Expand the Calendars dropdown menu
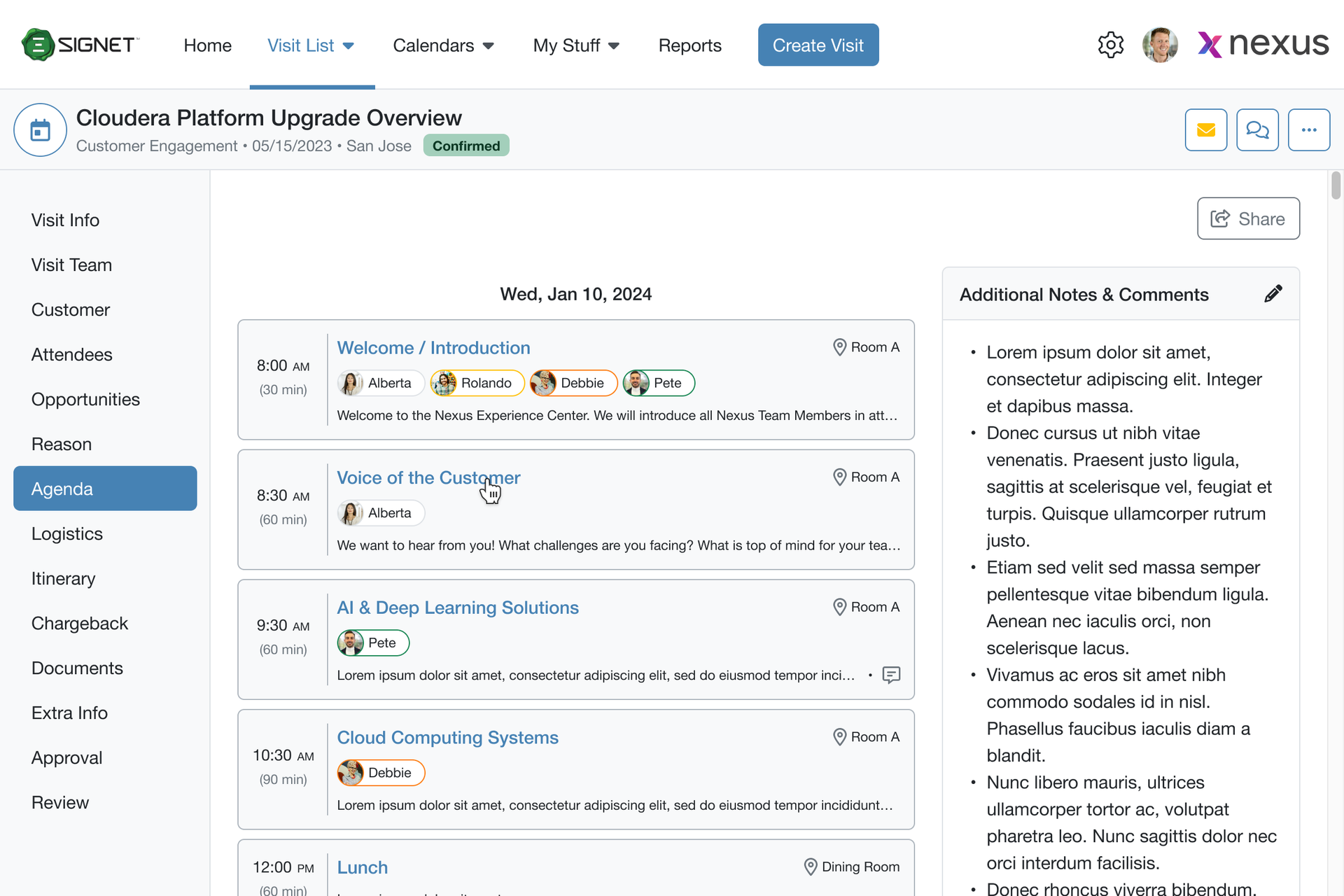This screenshot has height=896, width=1344. point(443,45)
